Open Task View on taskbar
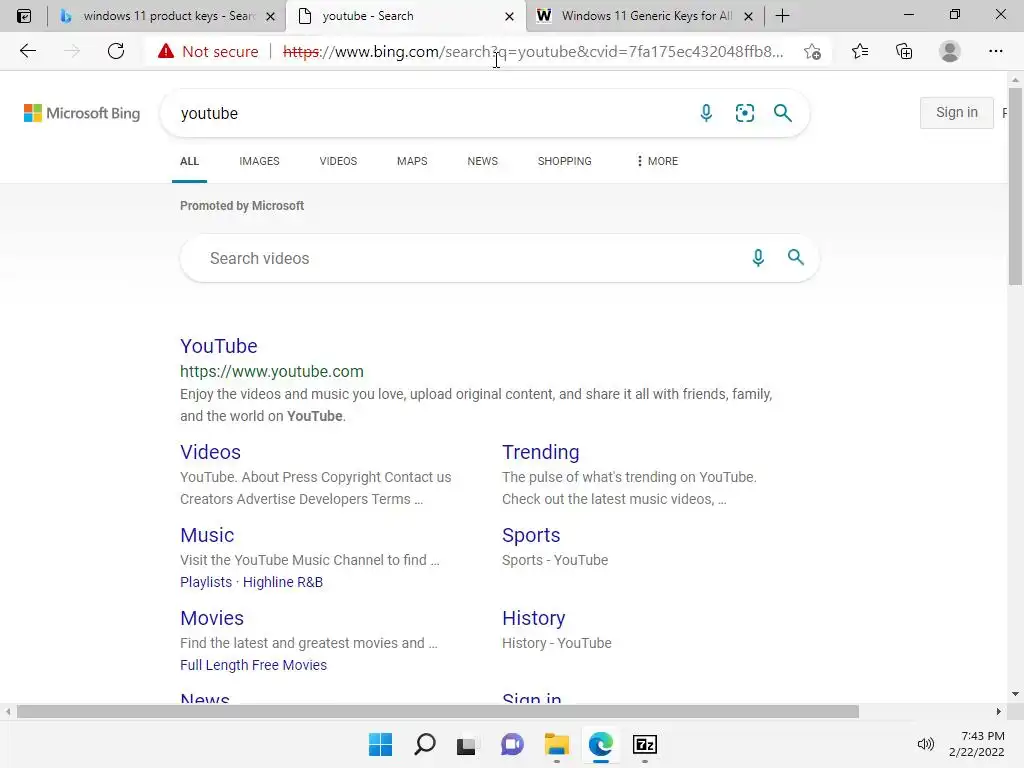Screen dimensions: 1024x768 (466, 745)
